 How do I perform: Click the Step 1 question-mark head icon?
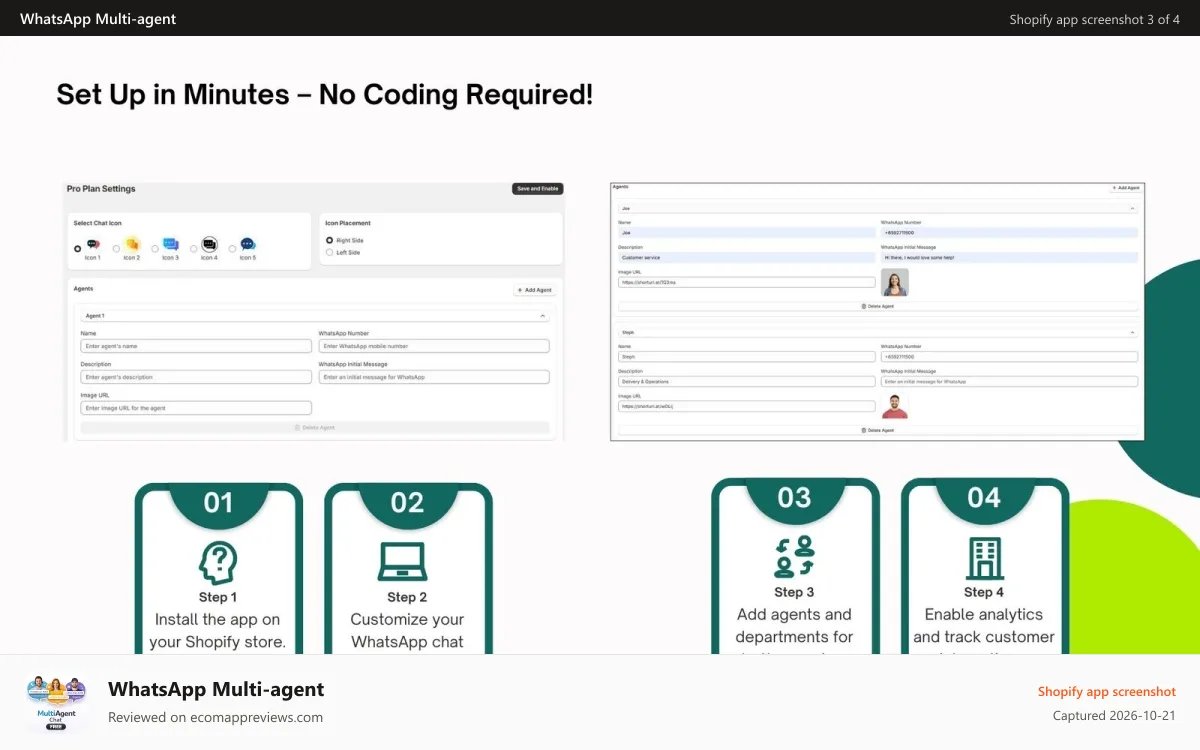218,562
